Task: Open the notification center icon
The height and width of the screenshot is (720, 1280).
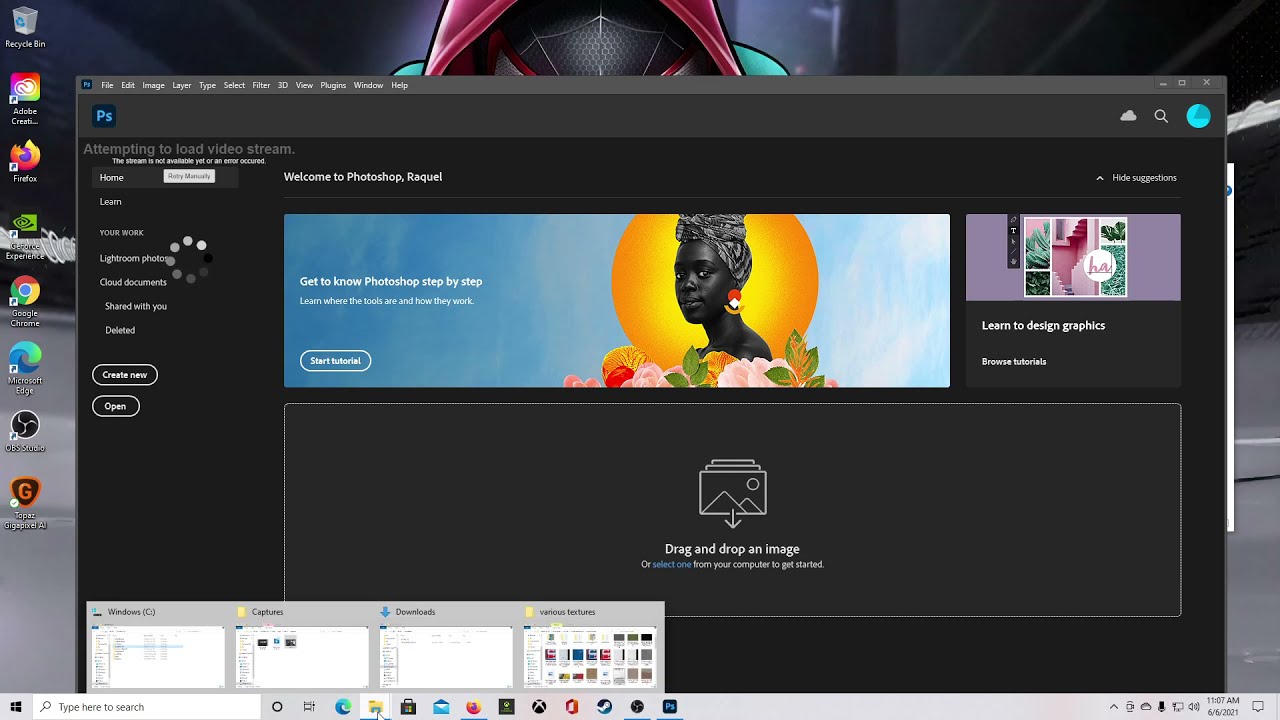Action: pos(1258,707)
